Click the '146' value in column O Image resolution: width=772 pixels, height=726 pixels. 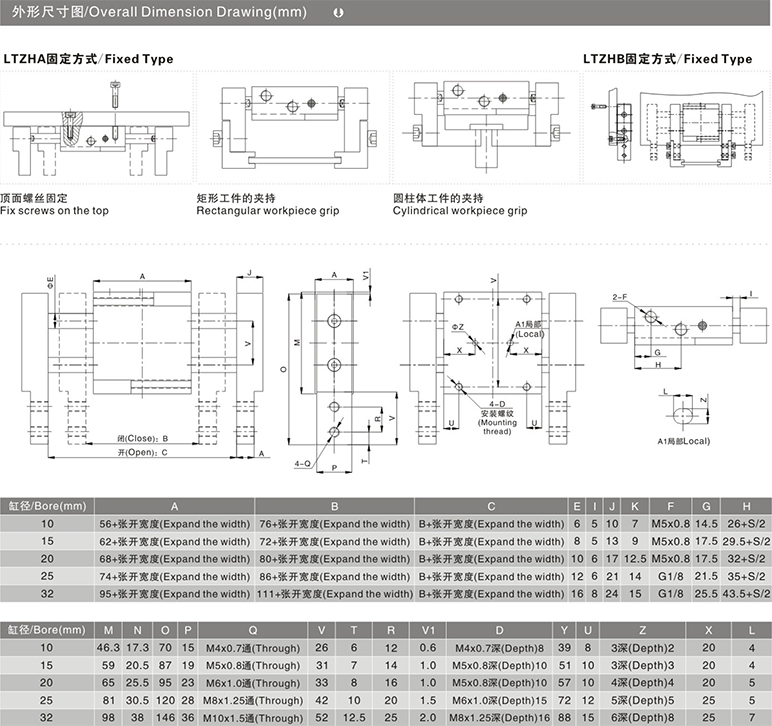click(165, 718)
